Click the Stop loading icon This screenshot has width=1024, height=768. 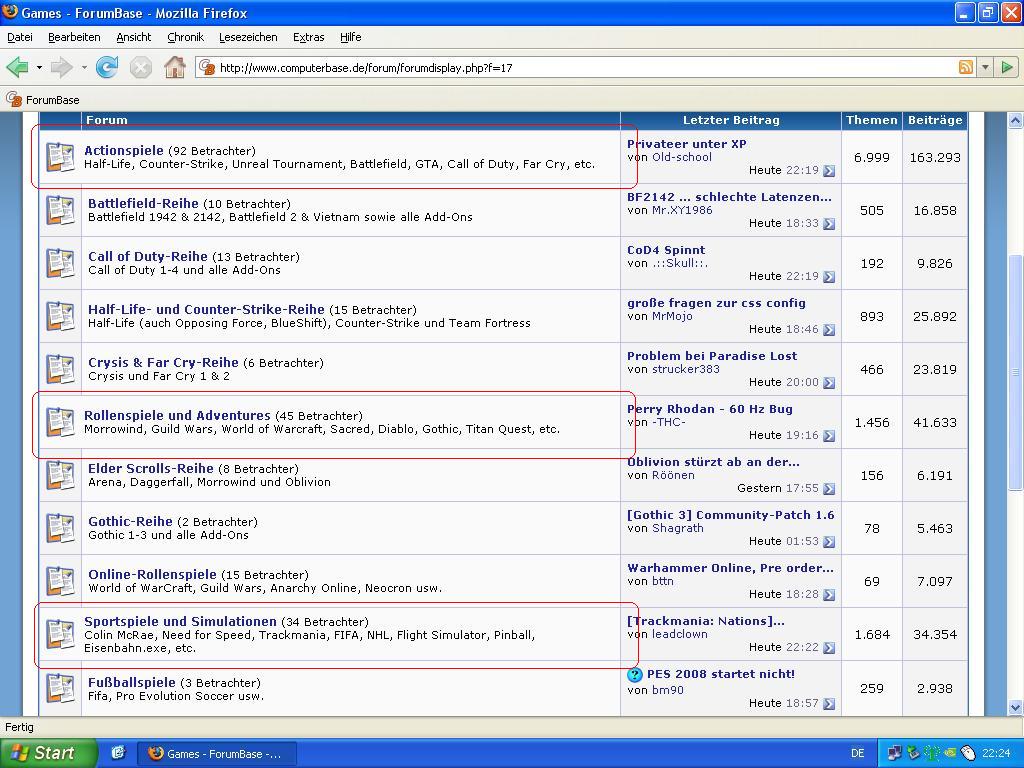pos(140,67)
